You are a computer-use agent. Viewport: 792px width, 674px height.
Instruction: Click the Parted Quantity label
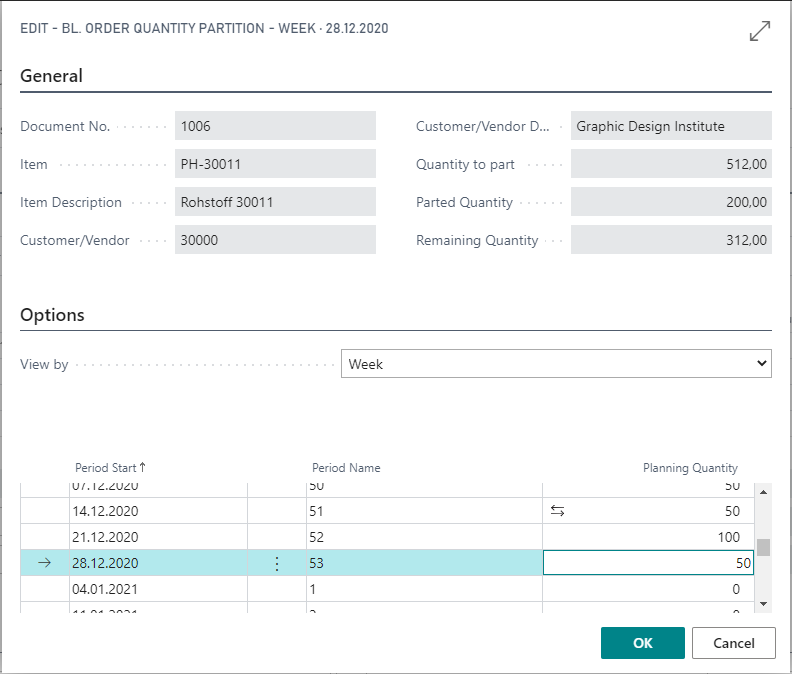click(x=464, y=202)
